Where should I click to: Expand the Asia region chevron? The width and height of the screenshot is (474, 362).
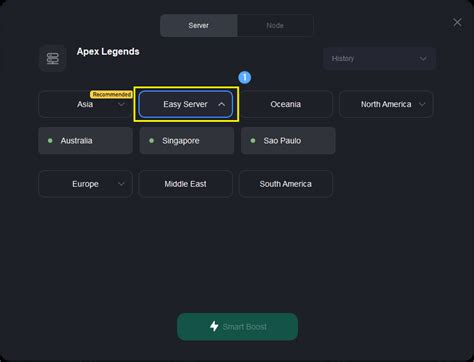[x=121, y=104]
